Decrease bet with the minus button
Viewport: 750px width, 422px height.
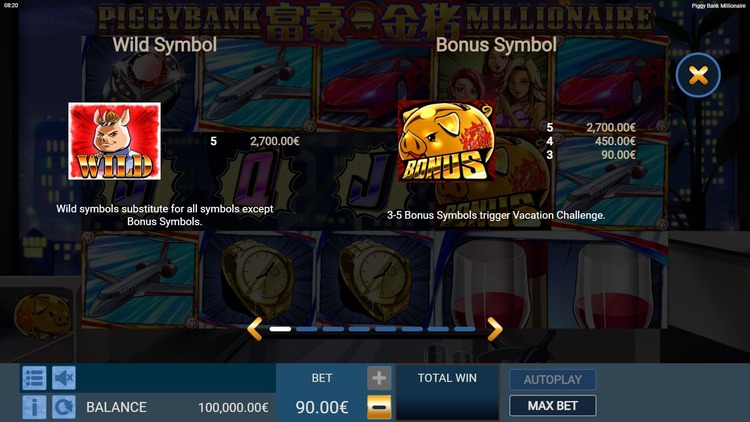(379, 407)
